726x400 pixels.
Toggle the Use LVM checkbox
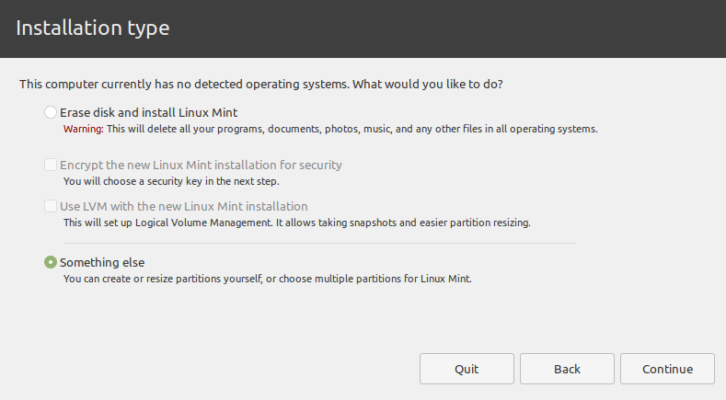(50, 206)
